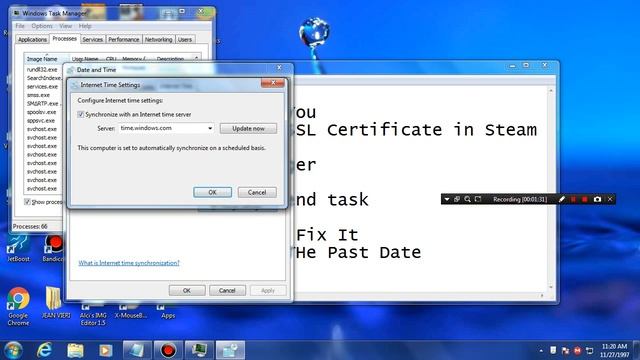Click Notepad vertical scrollbar down arrow

click(x=551, y=287)
